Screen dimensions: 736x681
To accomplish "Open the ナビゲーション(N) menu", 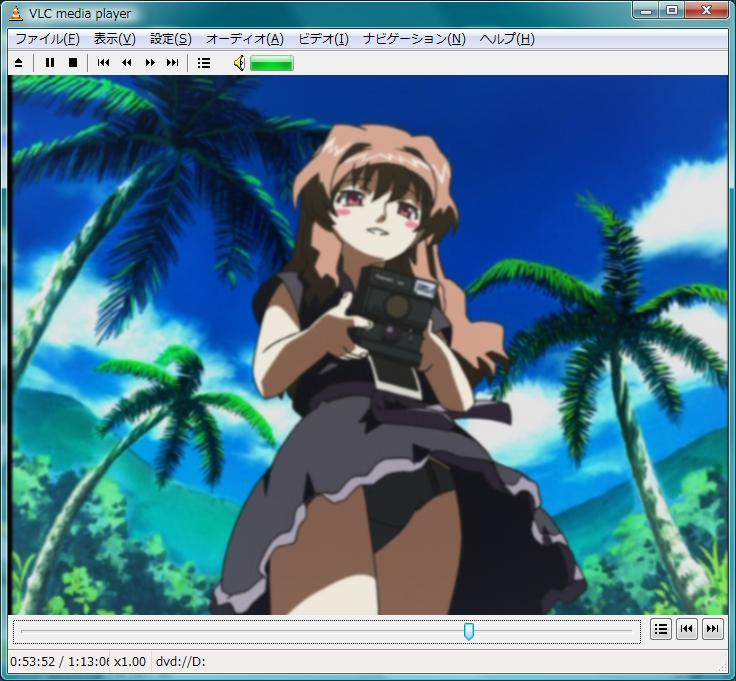I will click(414, 39).
